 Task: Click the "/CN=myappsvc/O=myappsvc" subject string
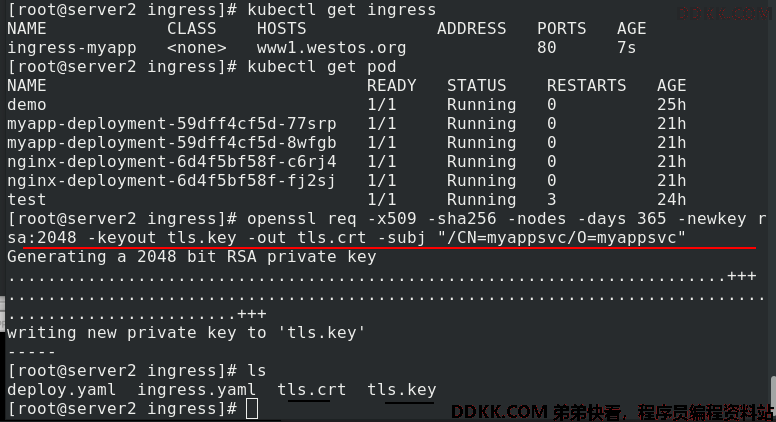[562, 238]
